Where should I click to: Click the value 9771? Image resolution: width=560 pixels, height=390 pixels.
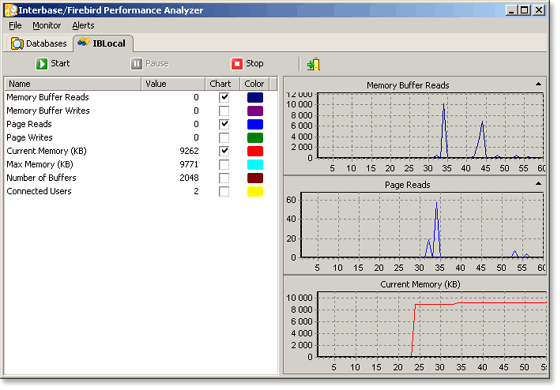click(189, 165)
